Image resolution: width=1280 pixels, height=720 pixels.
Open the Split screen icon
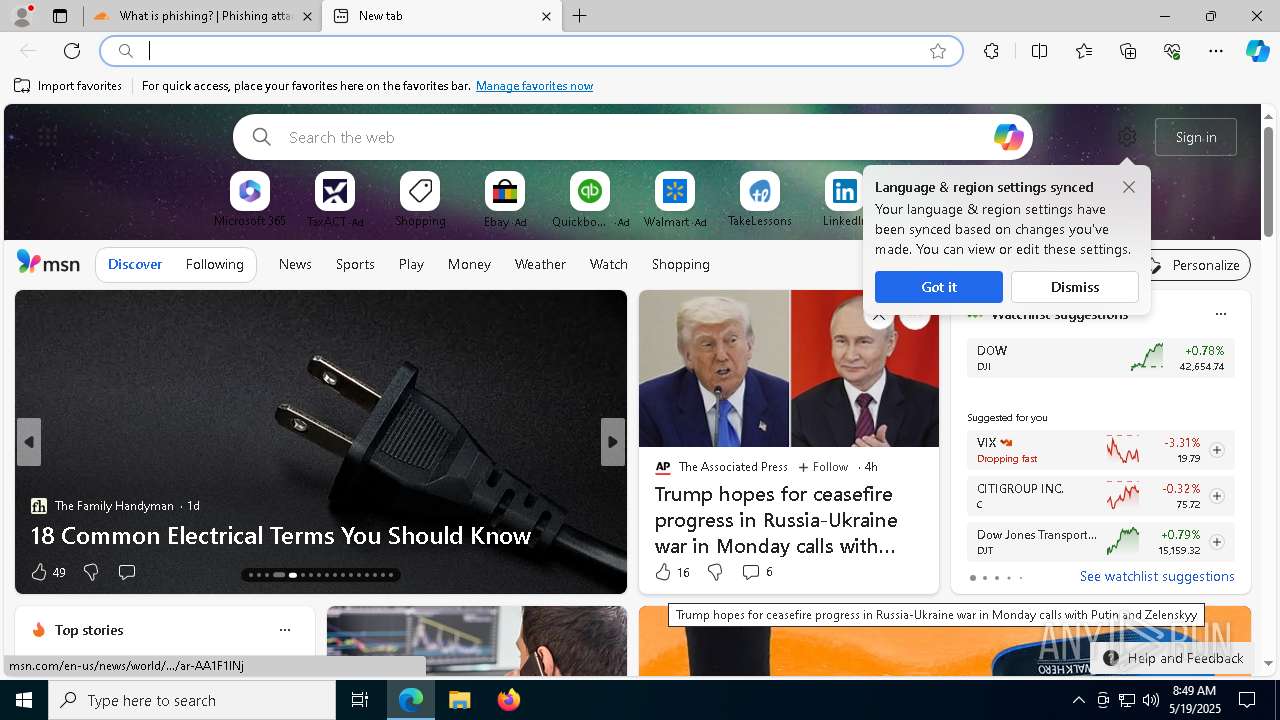(1039, 51)
